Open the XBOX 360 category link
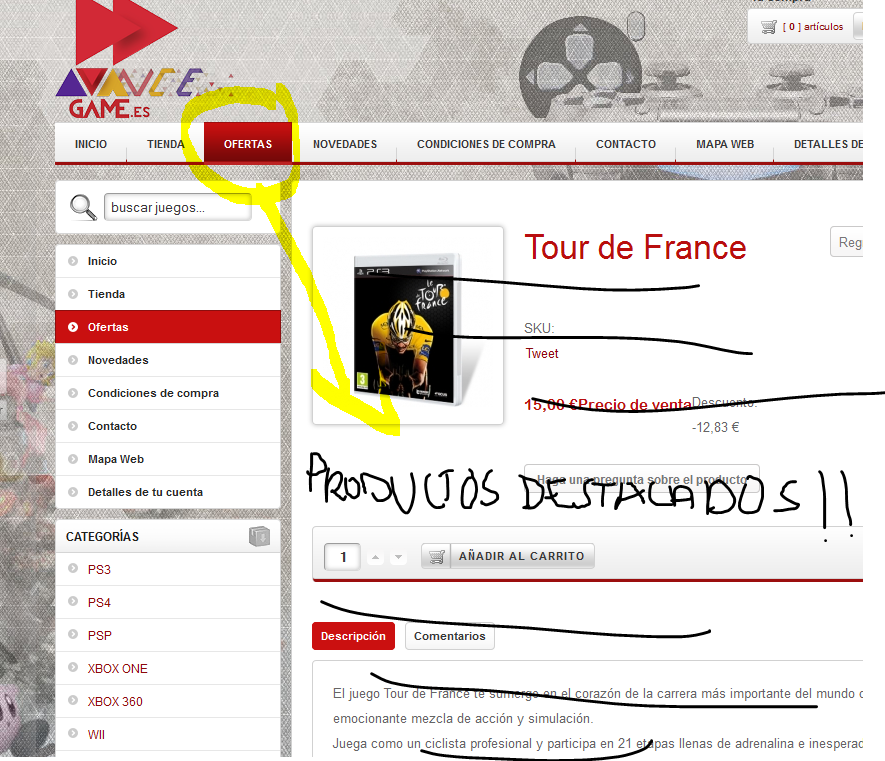The height and width of the screenshot is (761, 885). 115,702
